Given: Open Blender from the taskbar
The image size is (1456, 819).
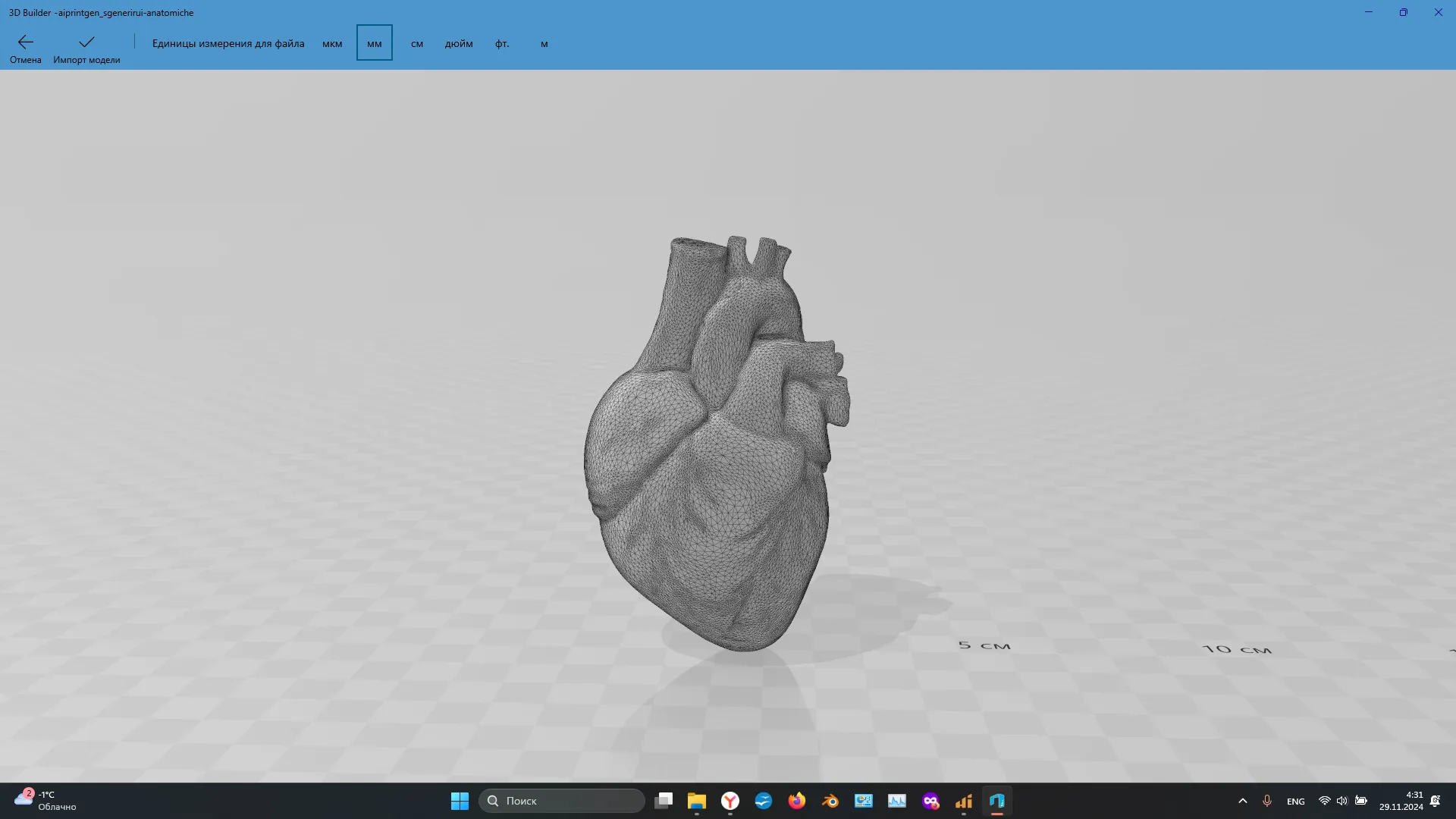Looking at the screenshot, I should click(830, 801).
